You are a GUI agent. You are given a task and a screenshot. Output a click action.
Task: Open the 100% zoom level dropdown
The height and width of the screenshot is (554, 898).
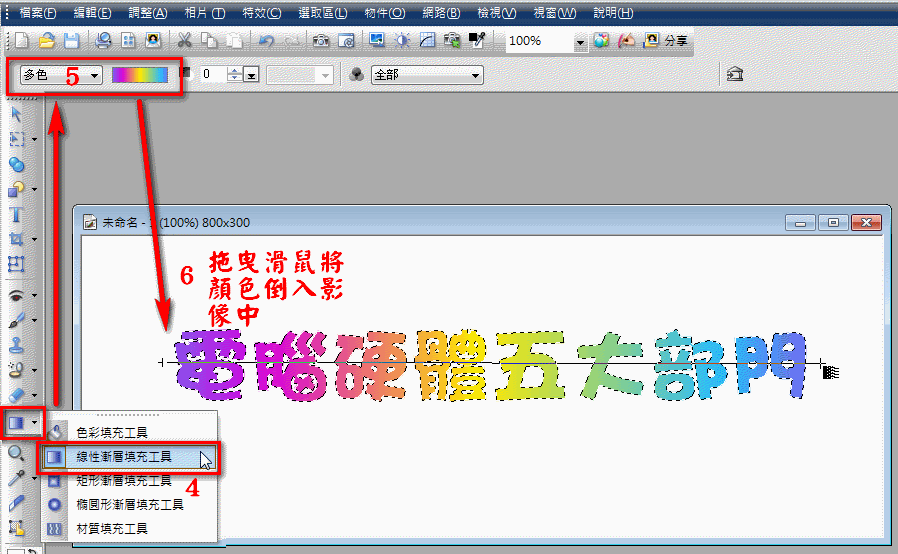coord(581,42)
